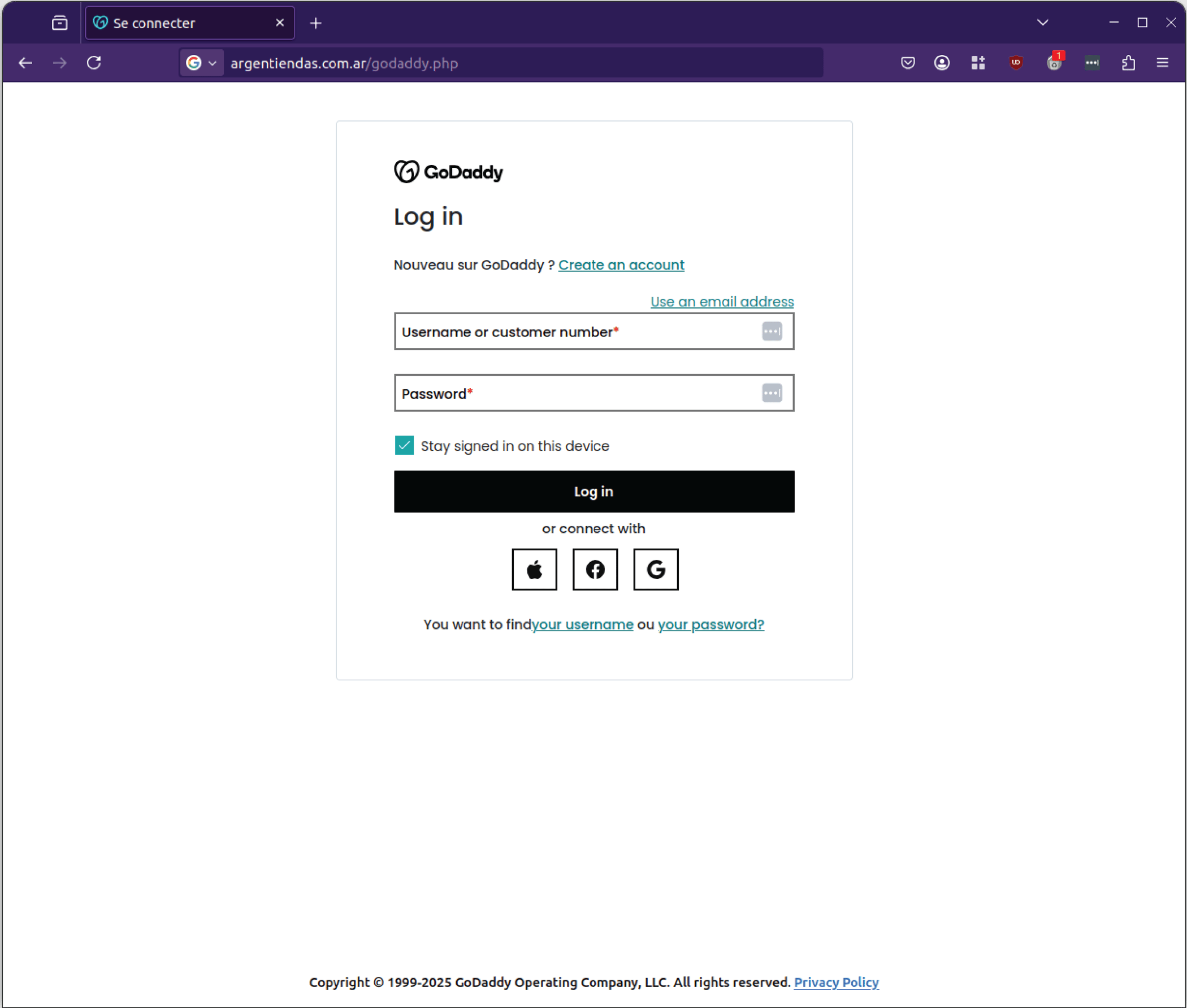This screenshot has height=1008, width=1187.
Task: Open the Pocket save icon
Action: point(908,63)
